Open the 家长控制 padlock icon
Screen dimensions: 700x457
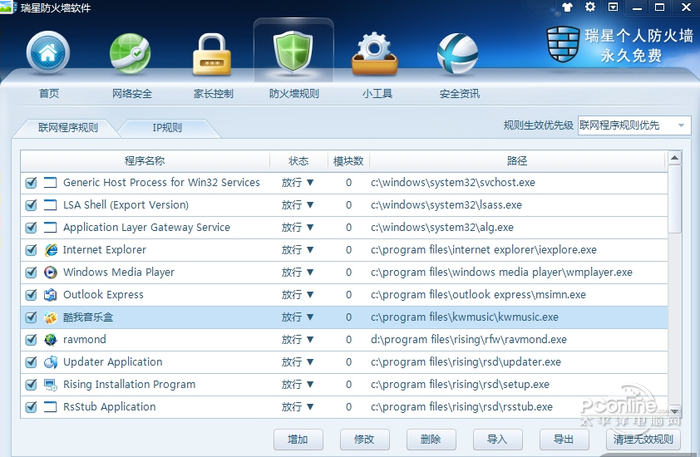(x=212, y=54)
